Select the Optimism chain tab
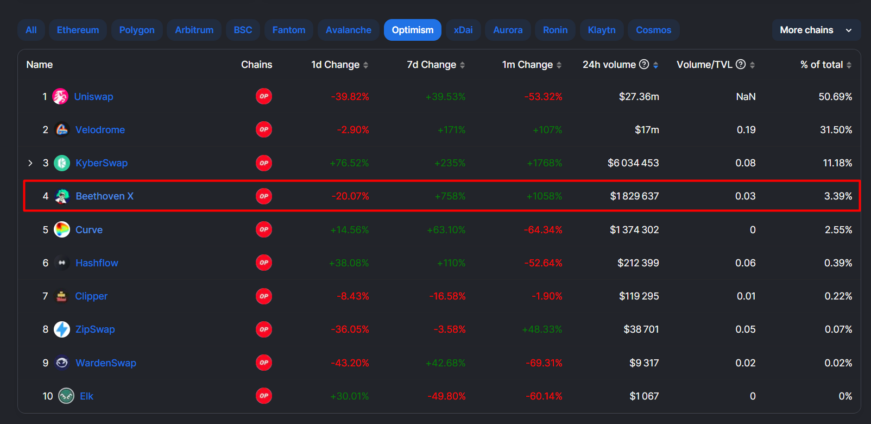 412,30
